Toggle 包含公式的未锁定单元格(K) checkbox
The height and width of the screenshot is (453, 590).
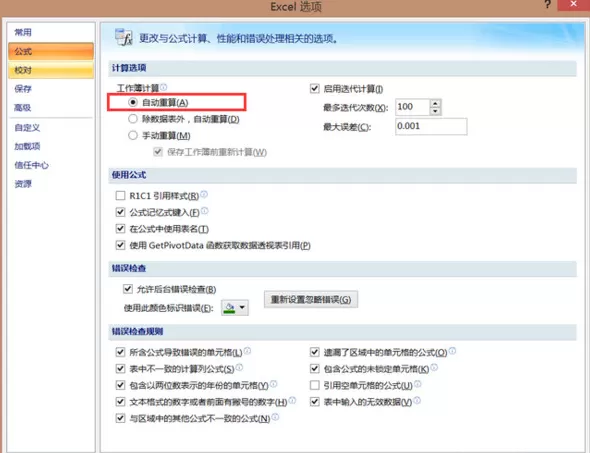pos(315,369)
